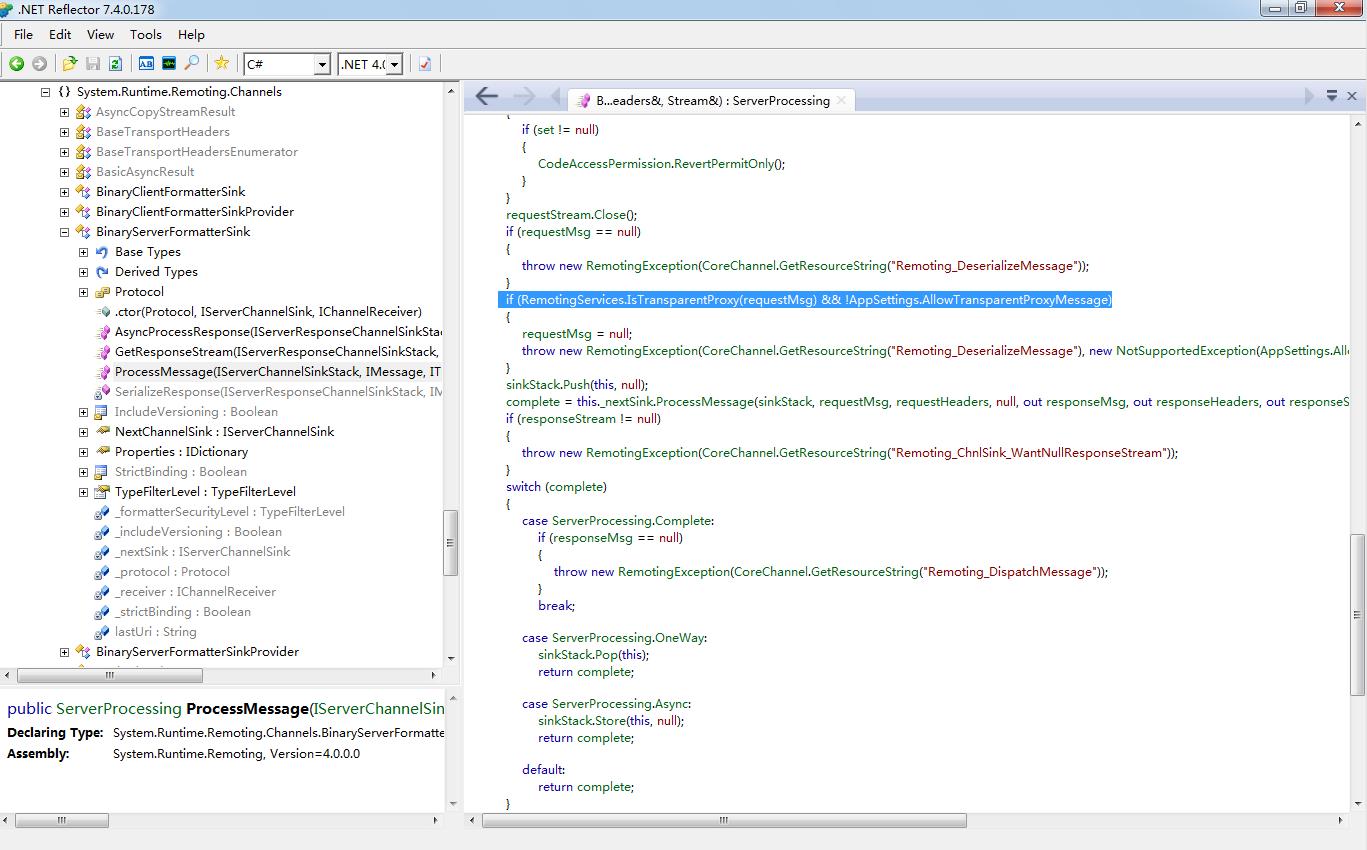Screen dimensions: 1367x850
Task: Expand the Base Types node
Action: pos(83,252)
